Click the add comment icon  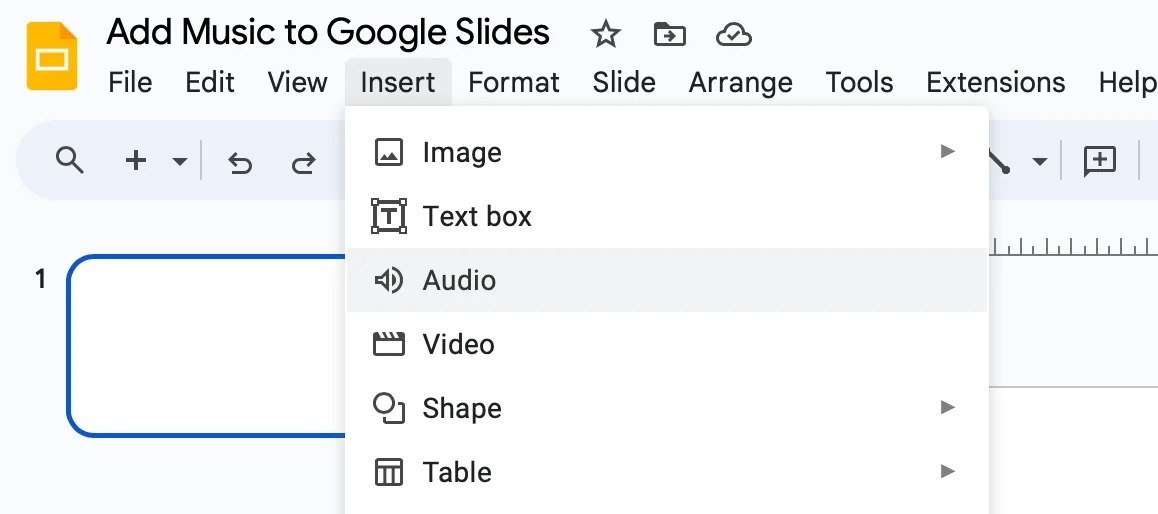(x=1100, y=161)
